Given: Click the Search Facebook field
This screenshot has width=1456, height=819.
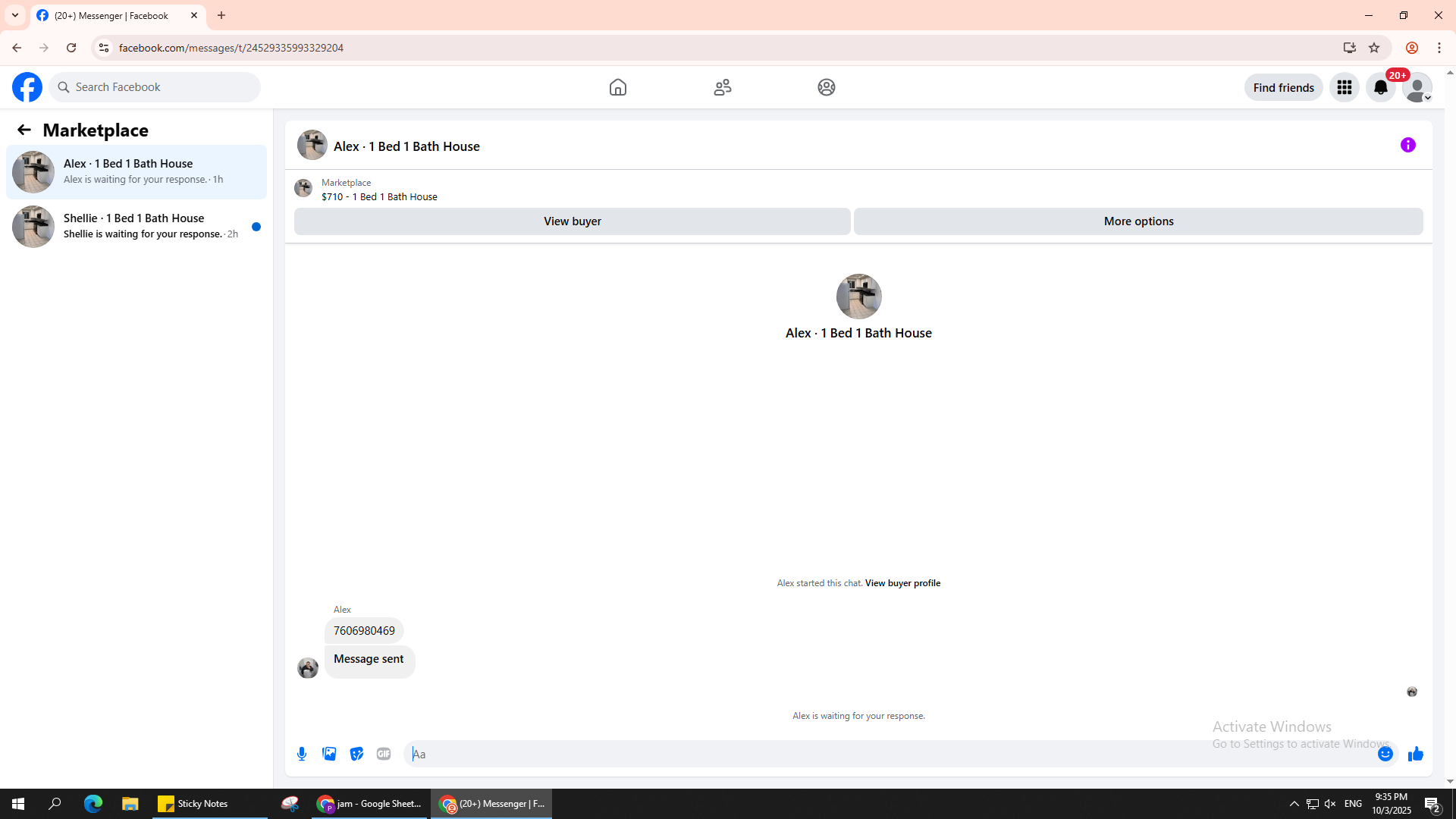Looking at the screenshot, I should click(155, 87).
